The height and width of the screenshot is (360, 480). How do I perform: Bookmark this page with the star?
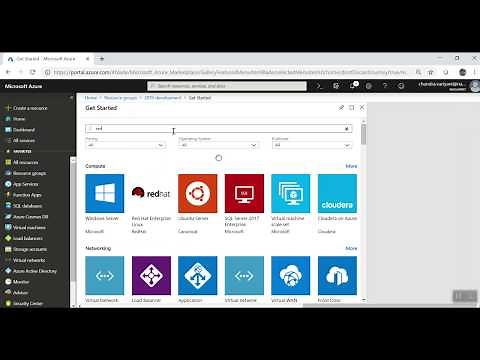(431, 72)
